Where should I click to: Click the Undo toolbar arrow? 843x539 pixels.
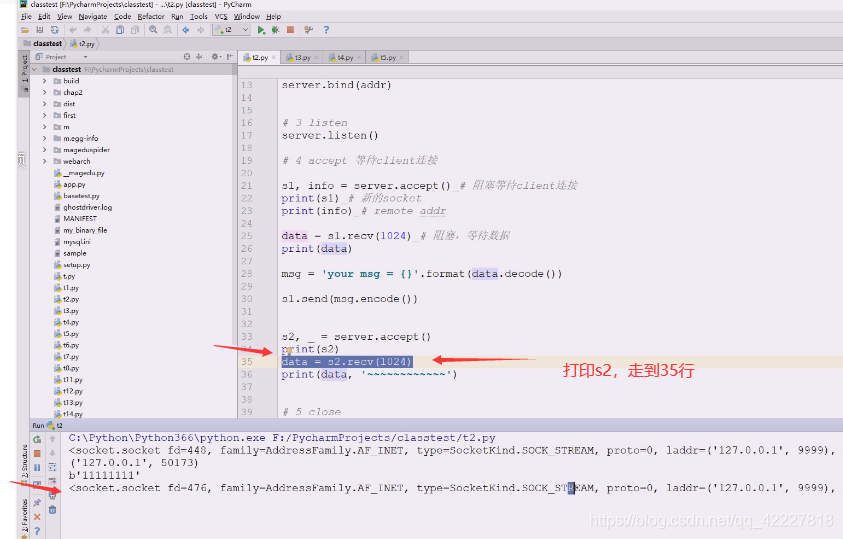(x=73, y=30)
